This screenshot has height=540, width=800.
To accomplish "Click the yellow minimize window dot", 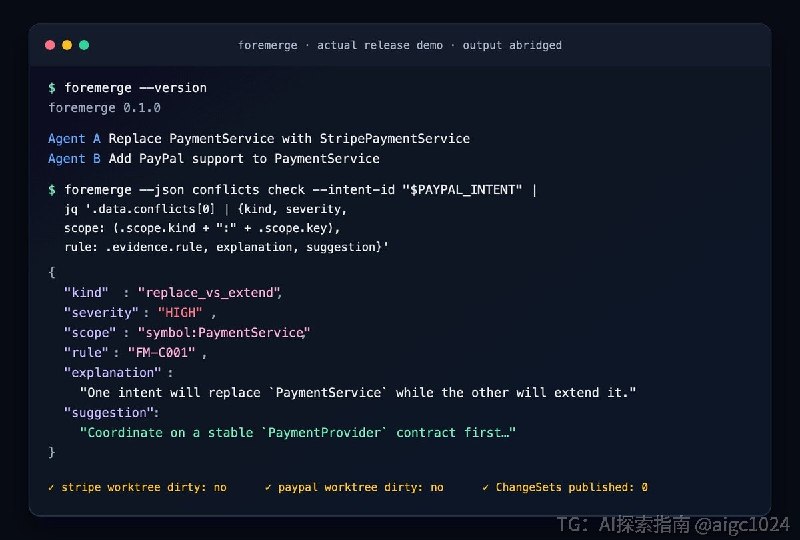I will click(x=67, y=45).
